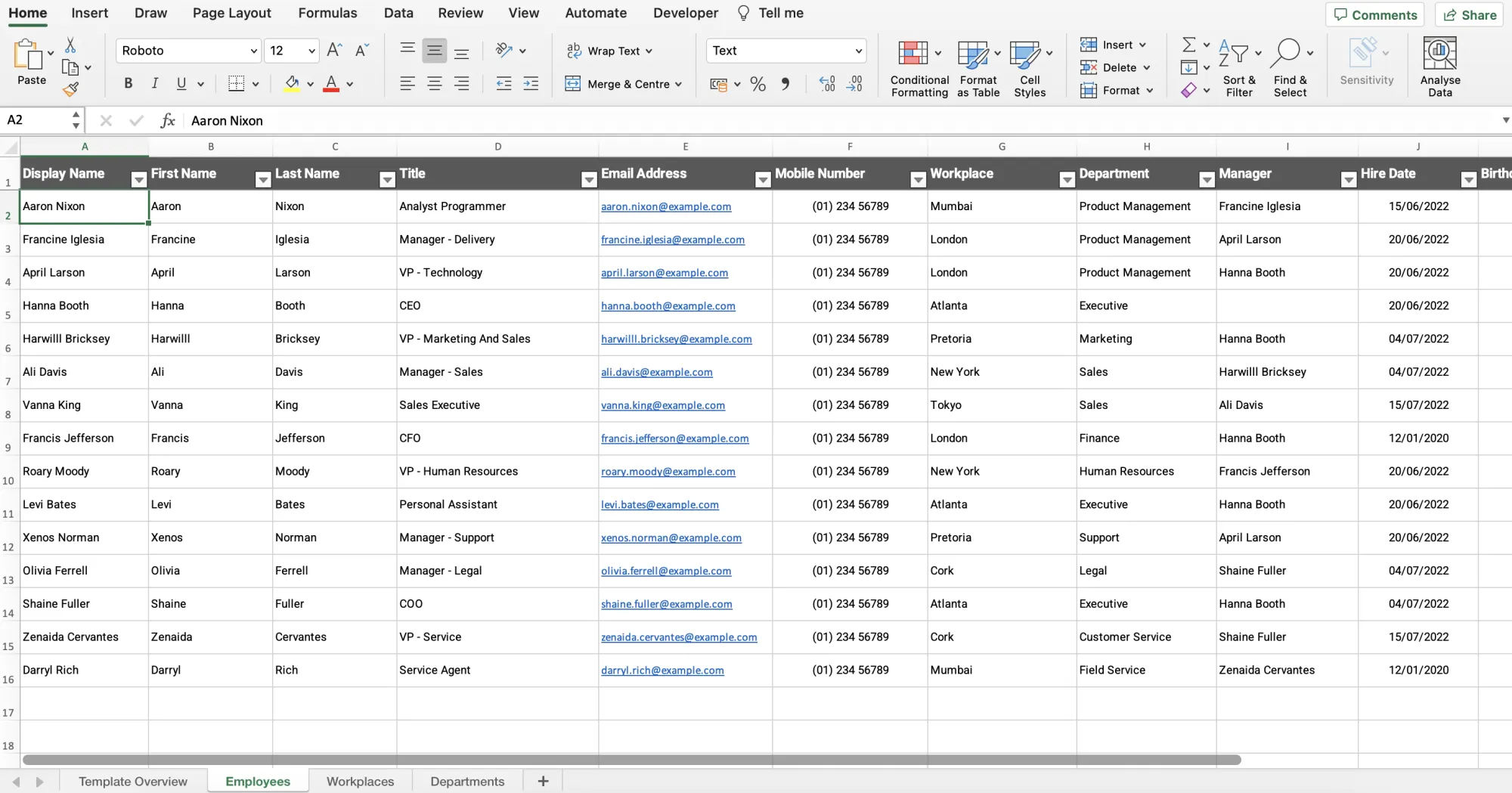This screenshot has width=1512, height=793.
Task: Open Find & Select
Action: point(1290,68)
